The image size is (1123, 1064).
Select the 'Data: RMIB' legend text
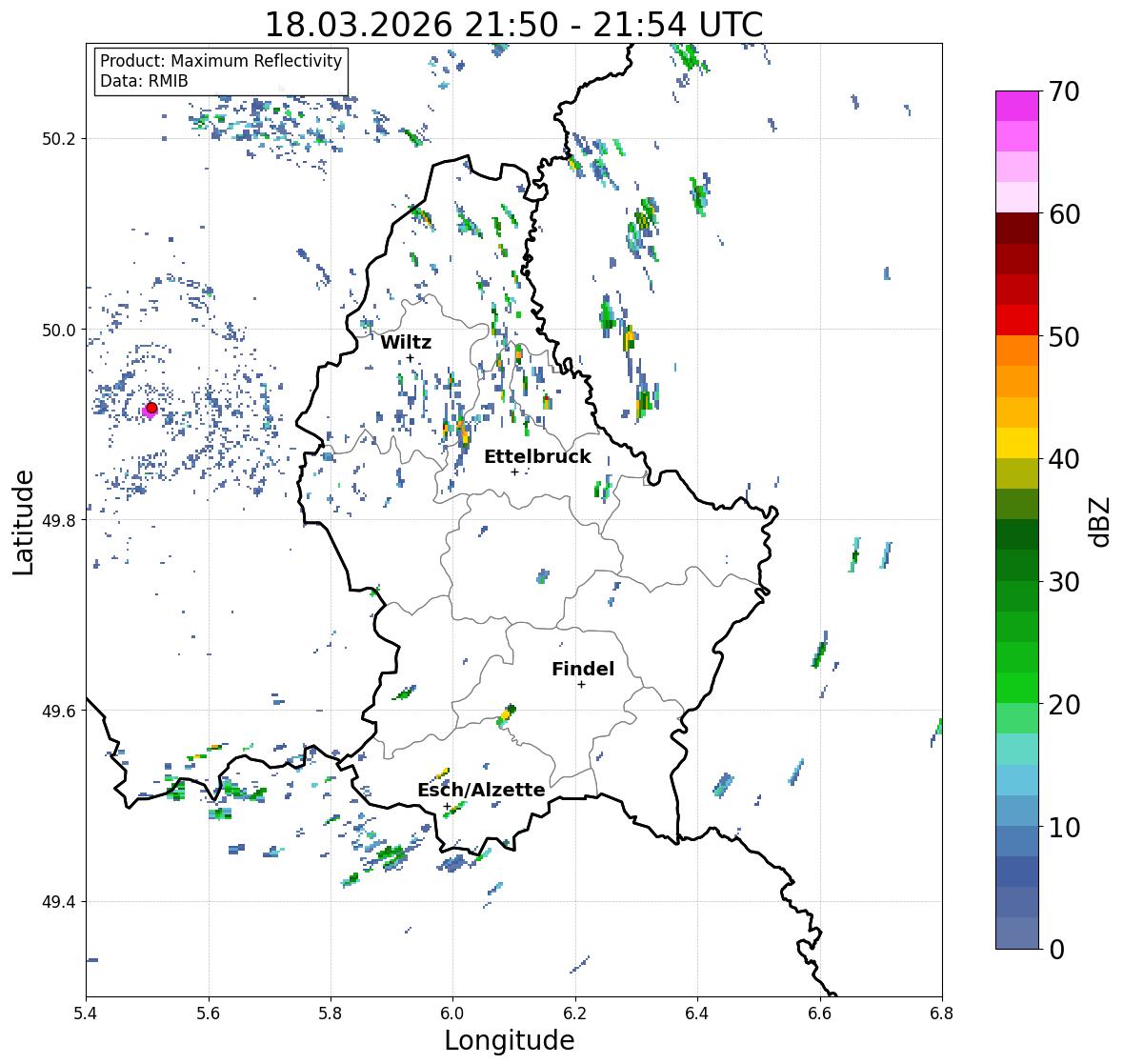click(144, 81)
